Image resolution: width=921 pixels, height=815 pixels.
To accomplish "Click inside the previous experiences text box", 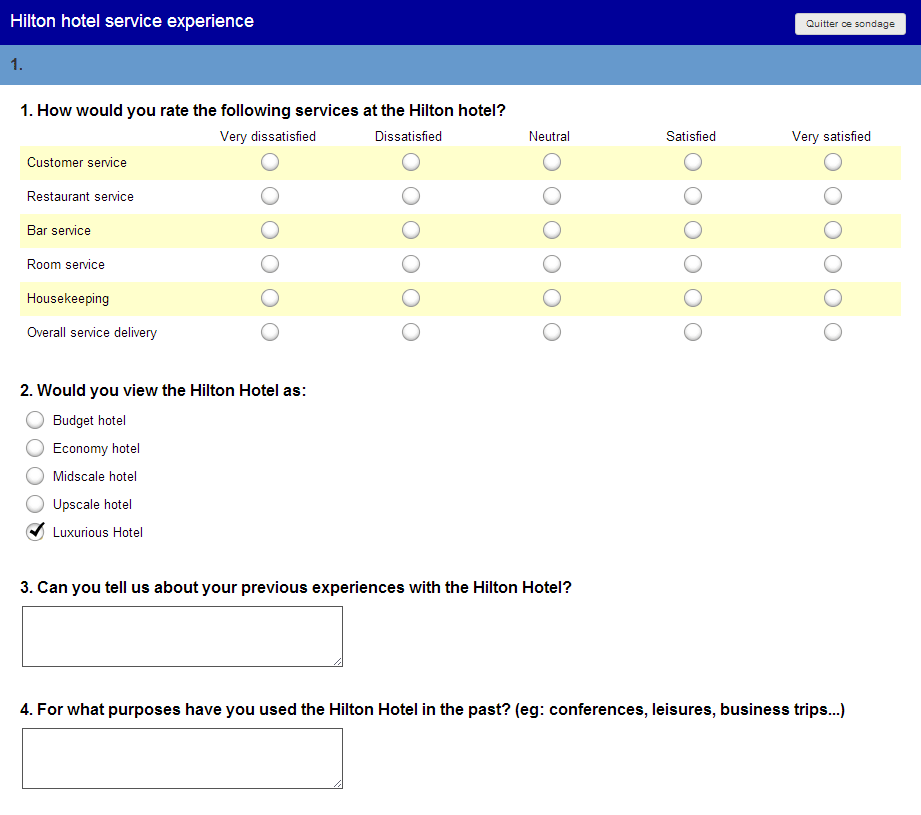I will (182, 636).
